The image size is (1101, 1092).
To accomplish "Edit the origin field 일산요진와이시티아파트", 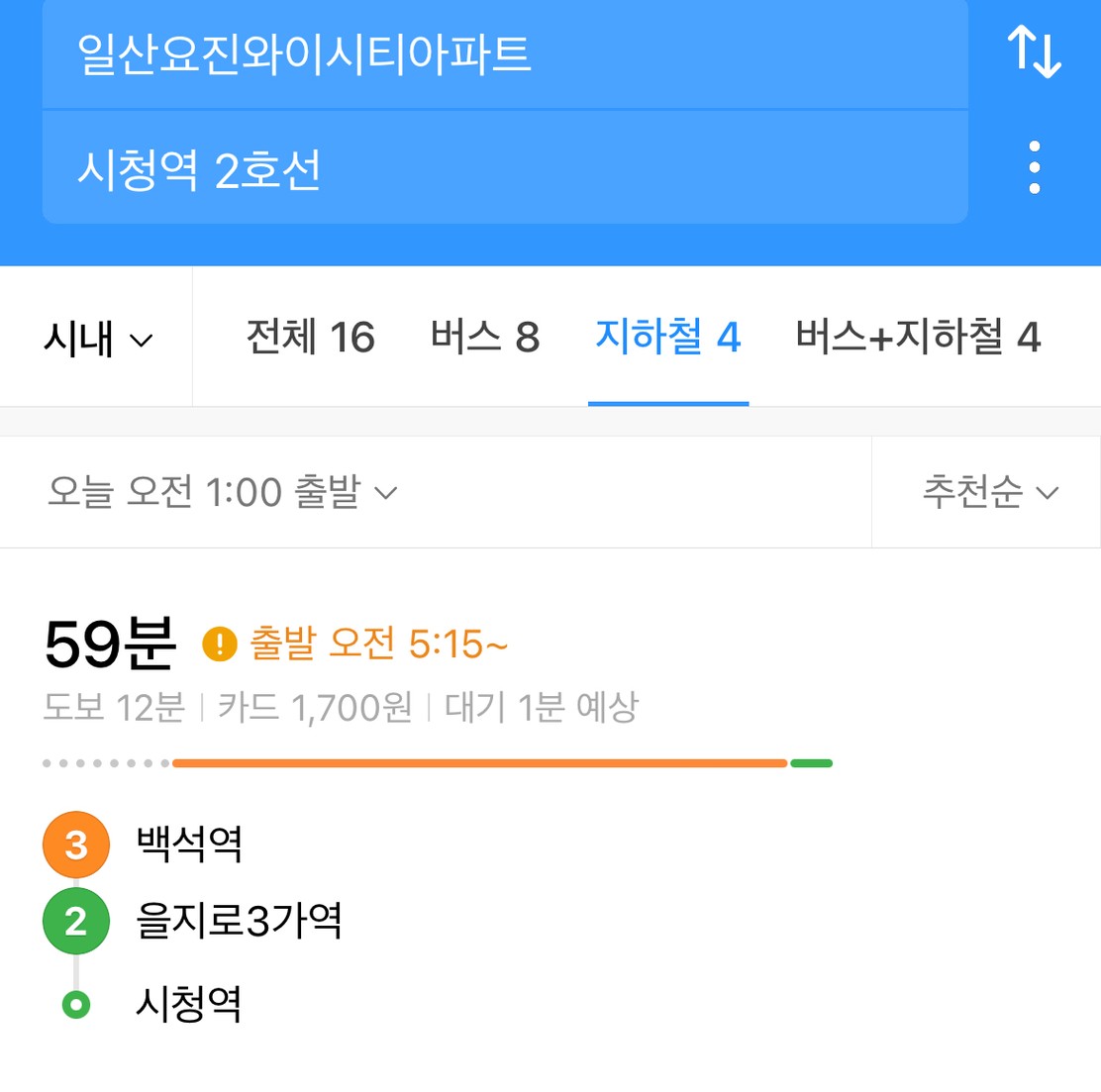I will click(505, 54).
